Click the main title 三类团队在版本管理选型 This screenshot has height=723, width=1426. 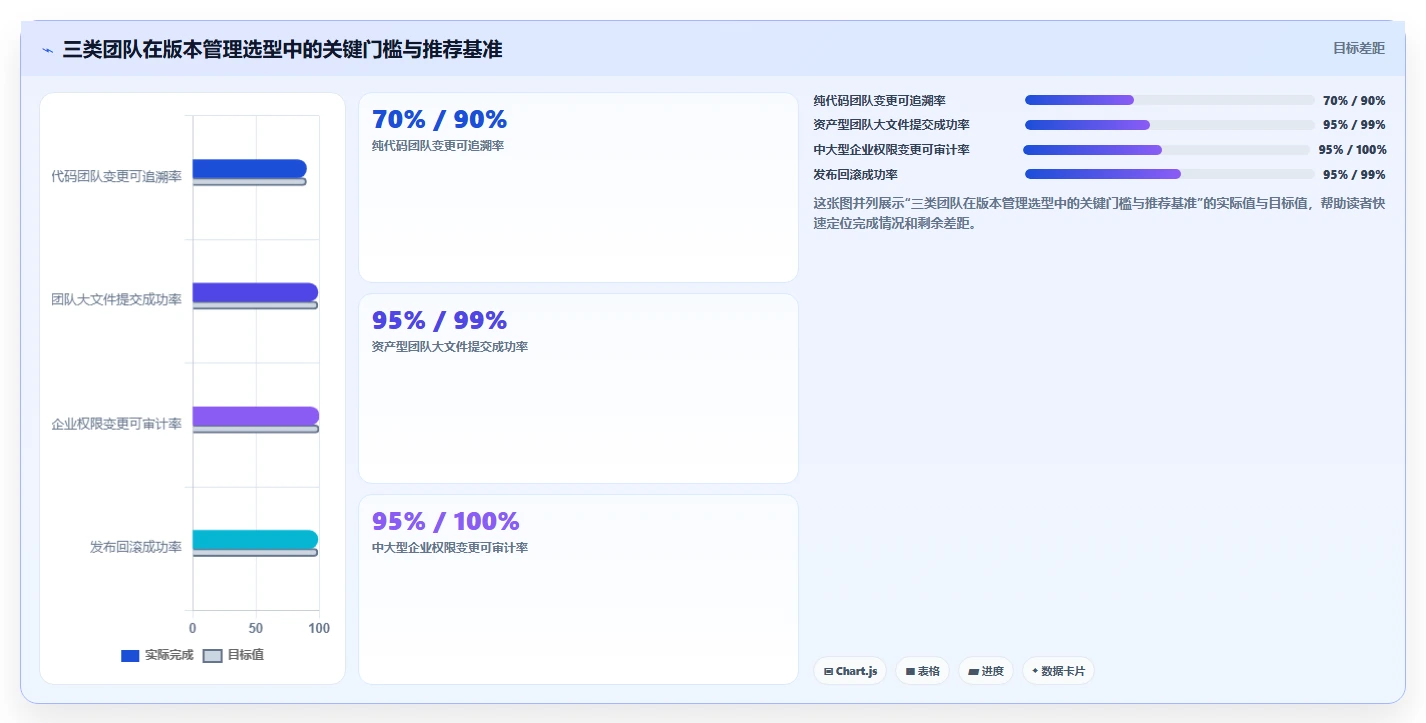(x=282, y=49)
